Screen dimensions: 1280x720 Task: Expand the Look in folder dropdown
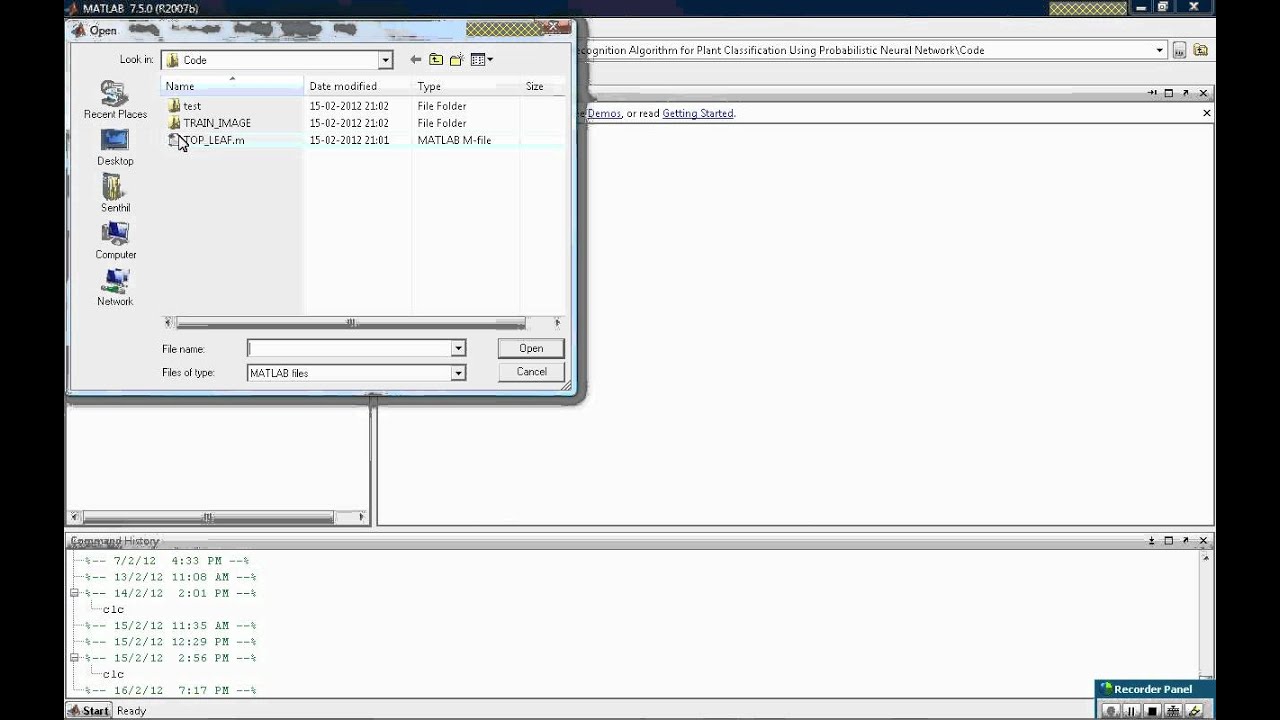(385, 60)
